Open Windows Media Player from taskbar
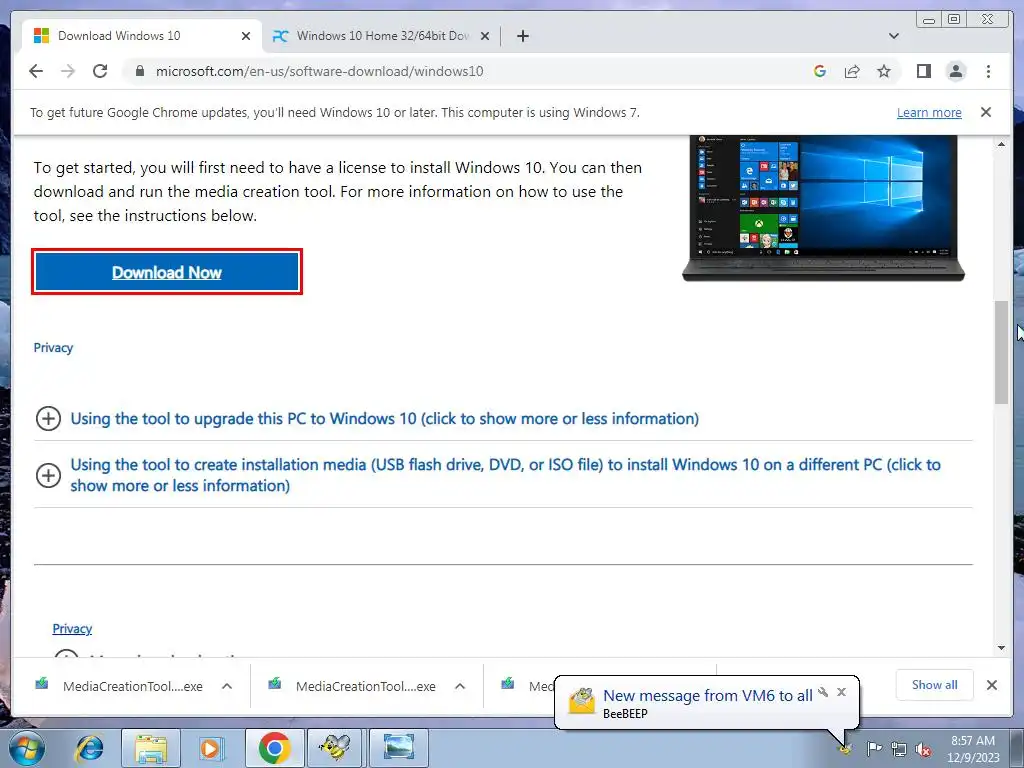 point(211,748)
